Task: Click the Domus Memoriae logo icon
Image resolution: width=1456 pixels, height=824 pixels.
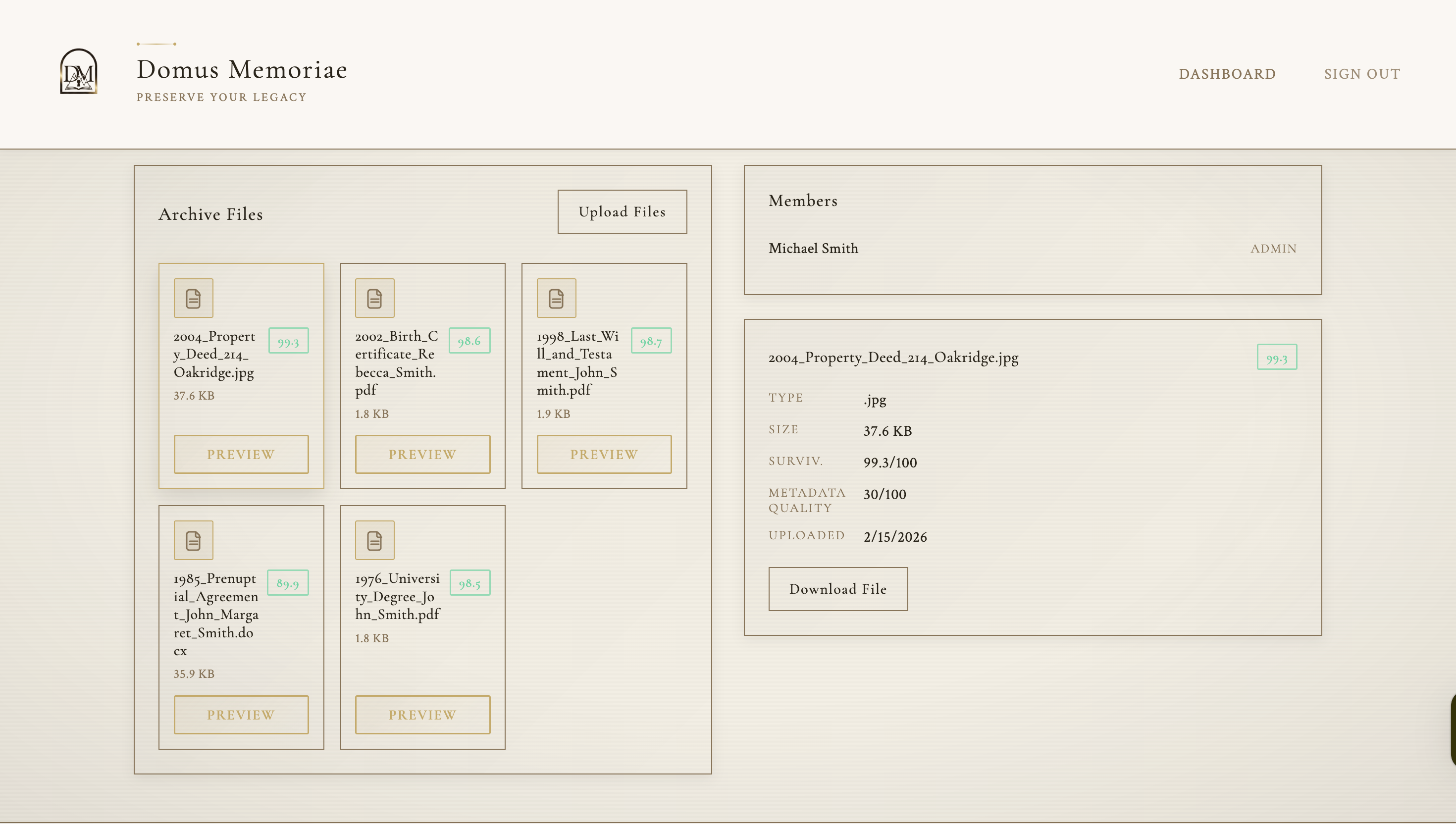Action: click(x=78, y=71)
